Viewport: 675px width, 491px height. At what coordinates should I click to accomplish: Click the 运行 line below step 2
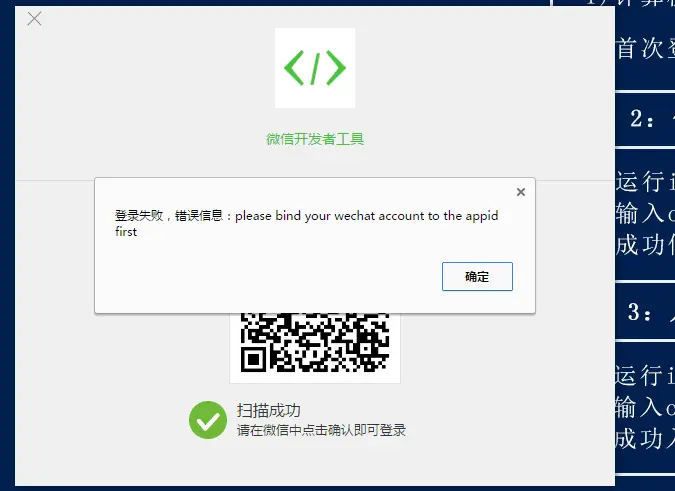[x=645, y=181]
